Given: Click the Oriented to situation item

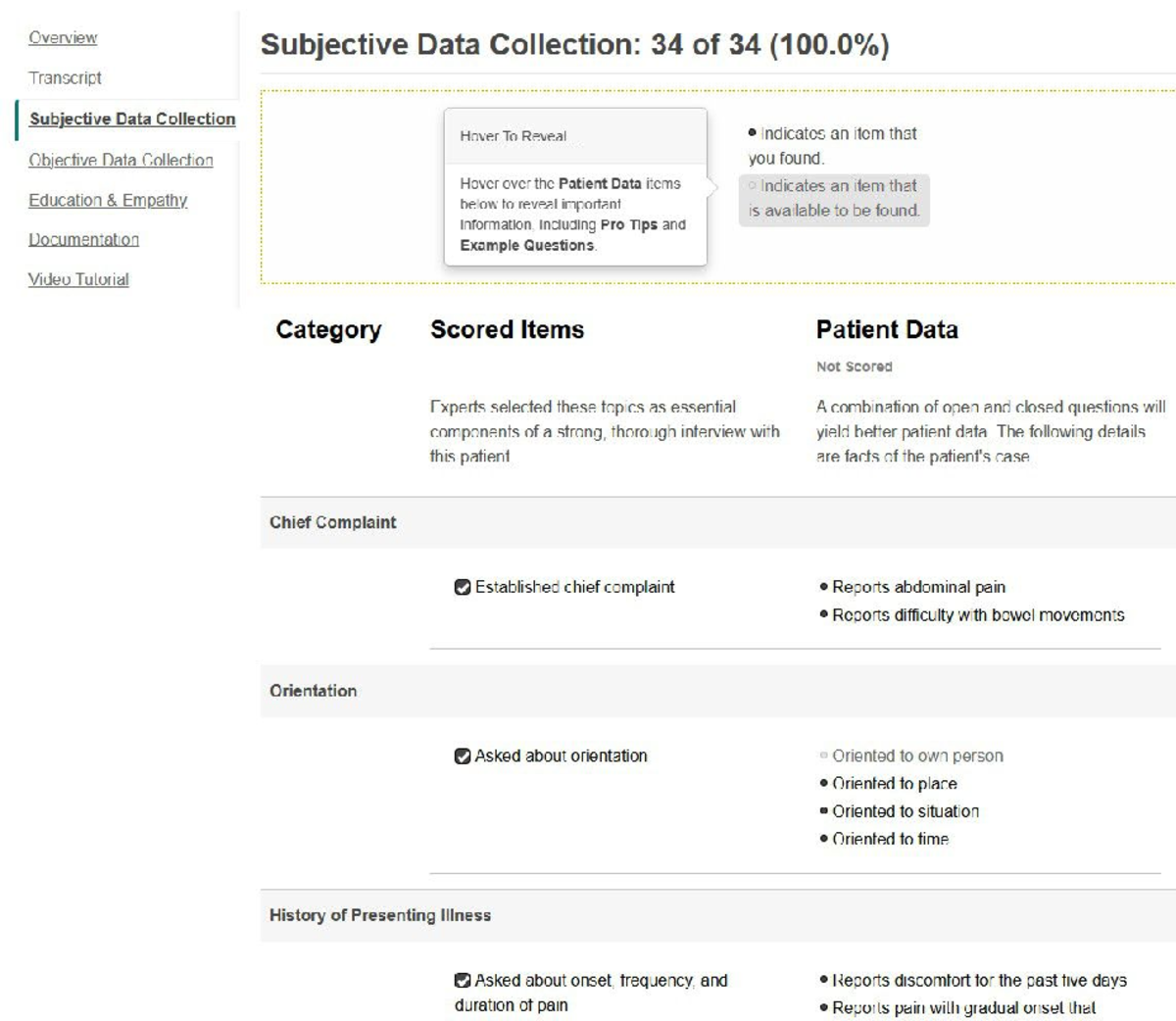Looking at the screenshot, I should click(905, 811).
